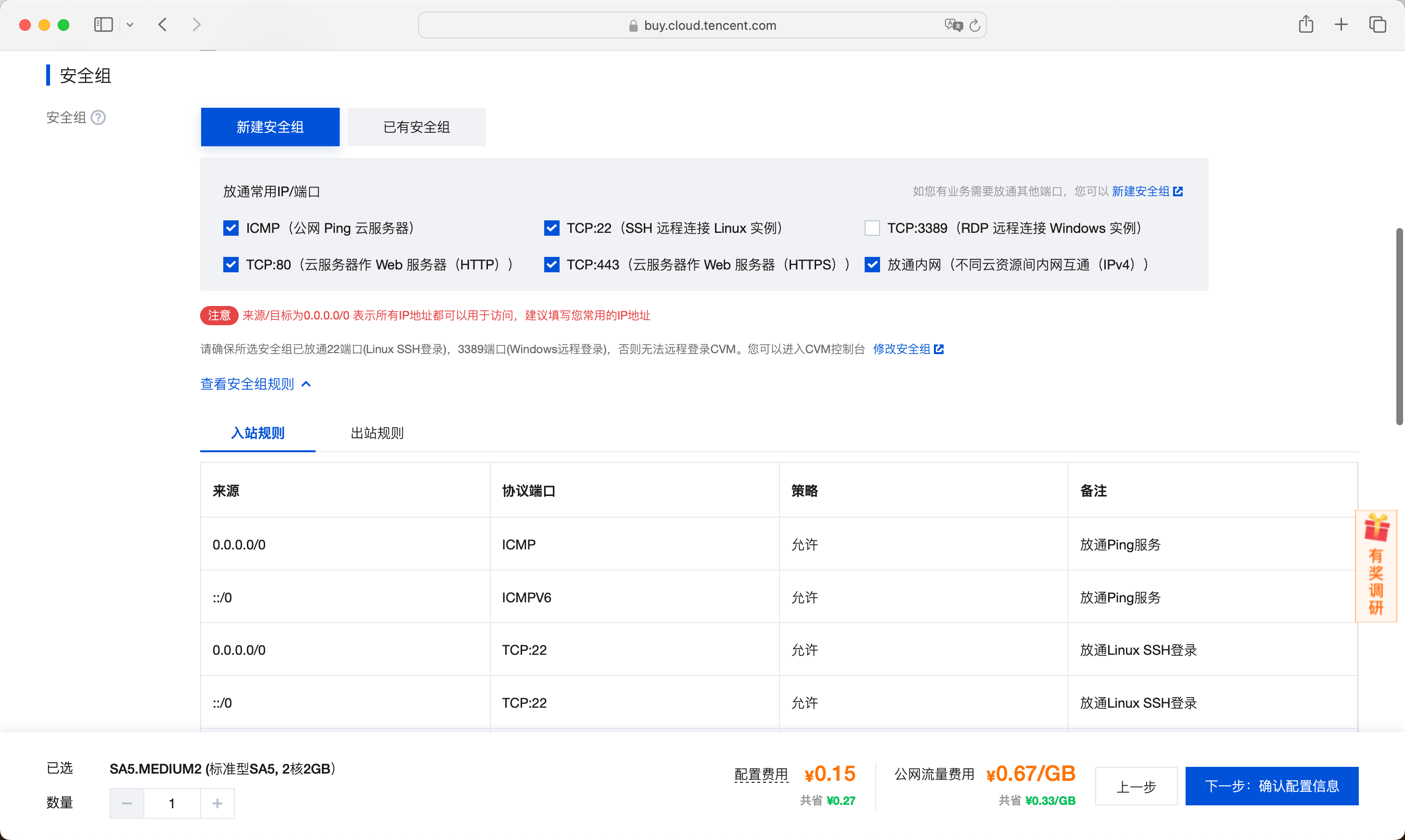Increase instance quantity with plus stepper
Image resolution: width=1405 pixels, height=840 pixels.
(217, 802)
